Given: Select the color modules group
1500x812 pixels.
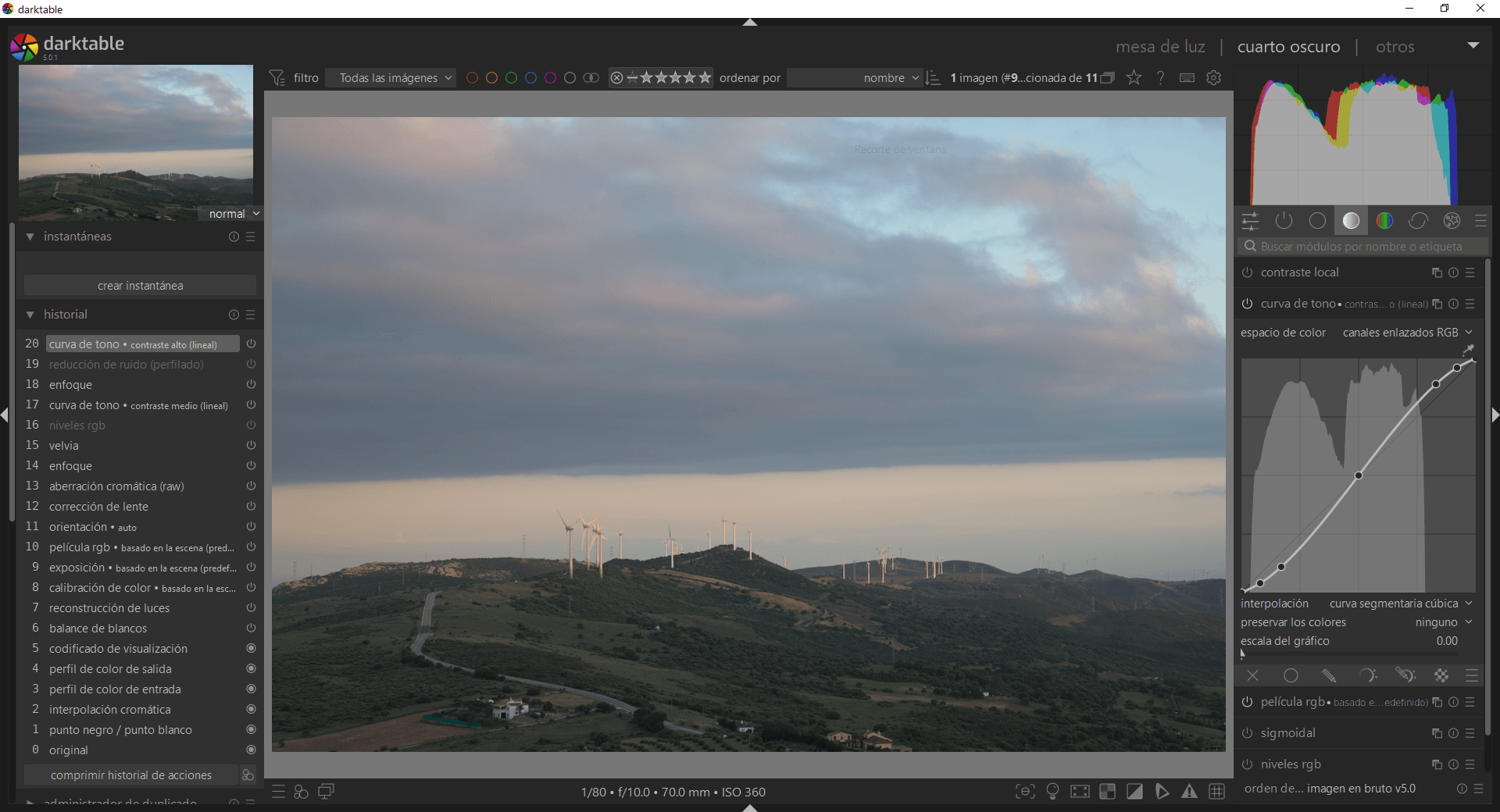Looking at the screenshot, I should click(x=1384, y=221).
